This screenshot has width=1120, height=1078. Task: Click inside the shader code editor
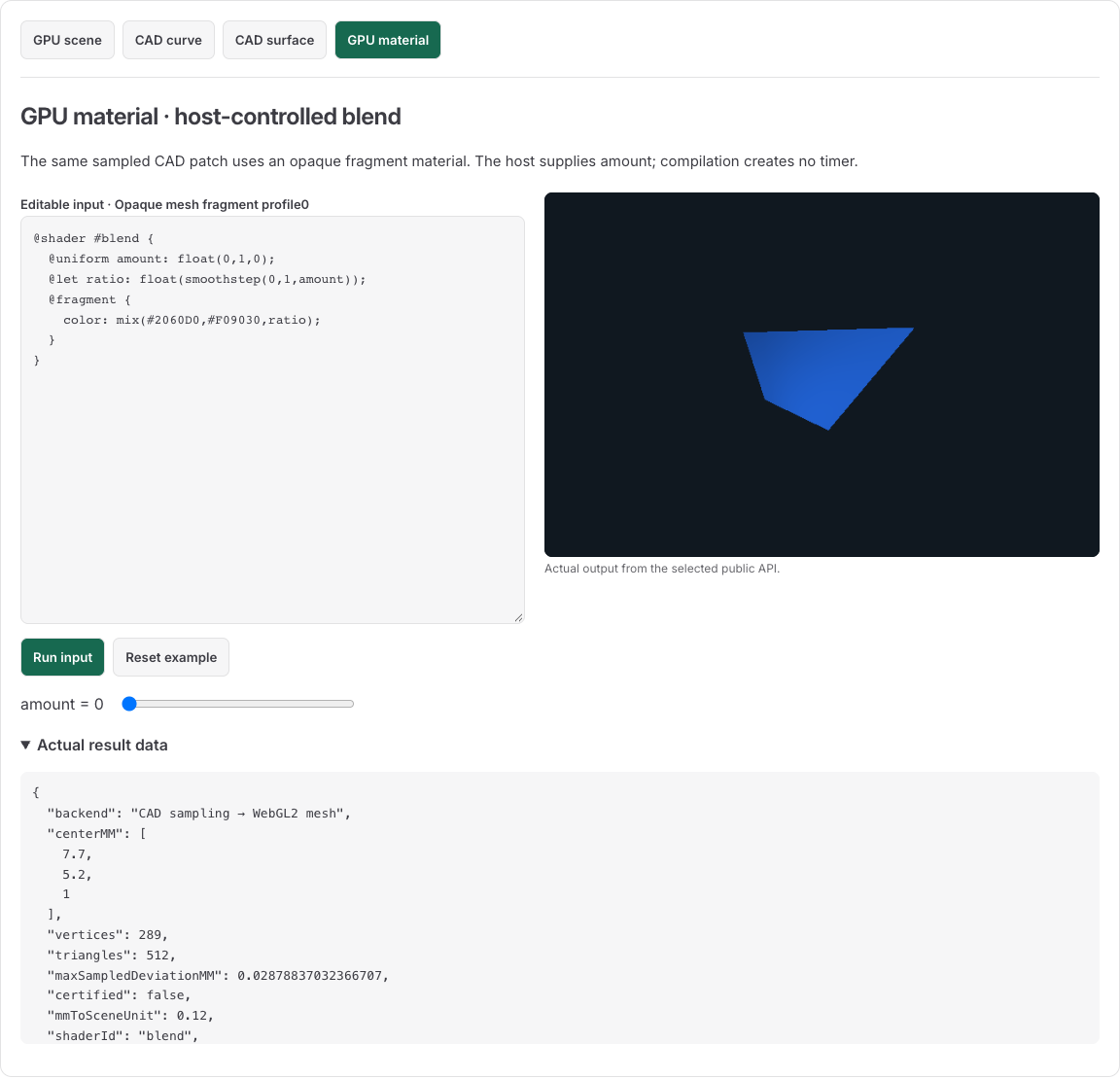tap(272, 420)
